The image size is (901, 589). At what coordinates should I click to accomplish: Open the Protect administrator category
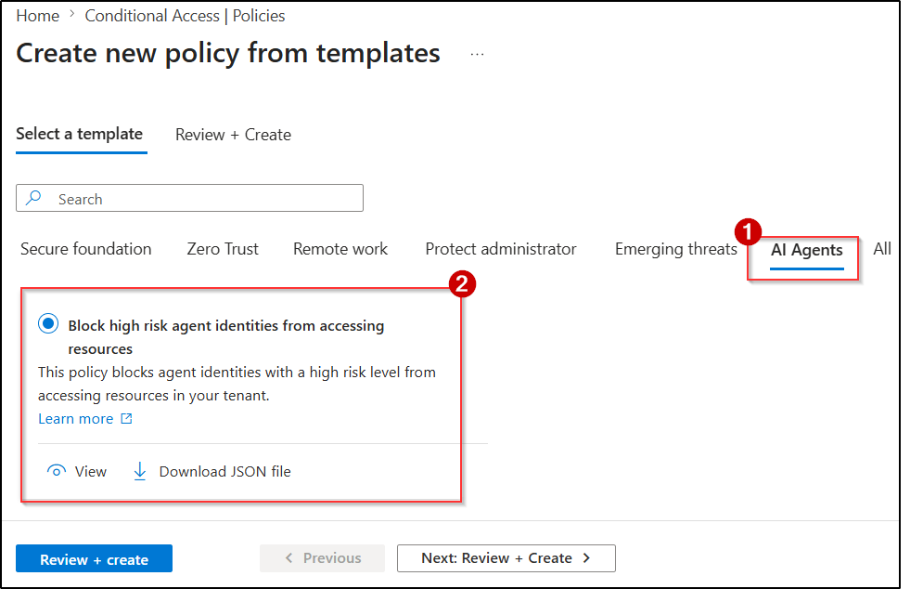pos(500,249)
